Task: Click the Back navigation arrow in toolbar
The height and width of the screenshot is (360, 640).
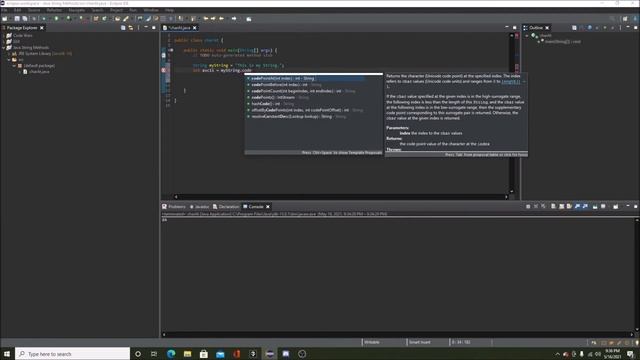Action: click(x=222, y=19)
